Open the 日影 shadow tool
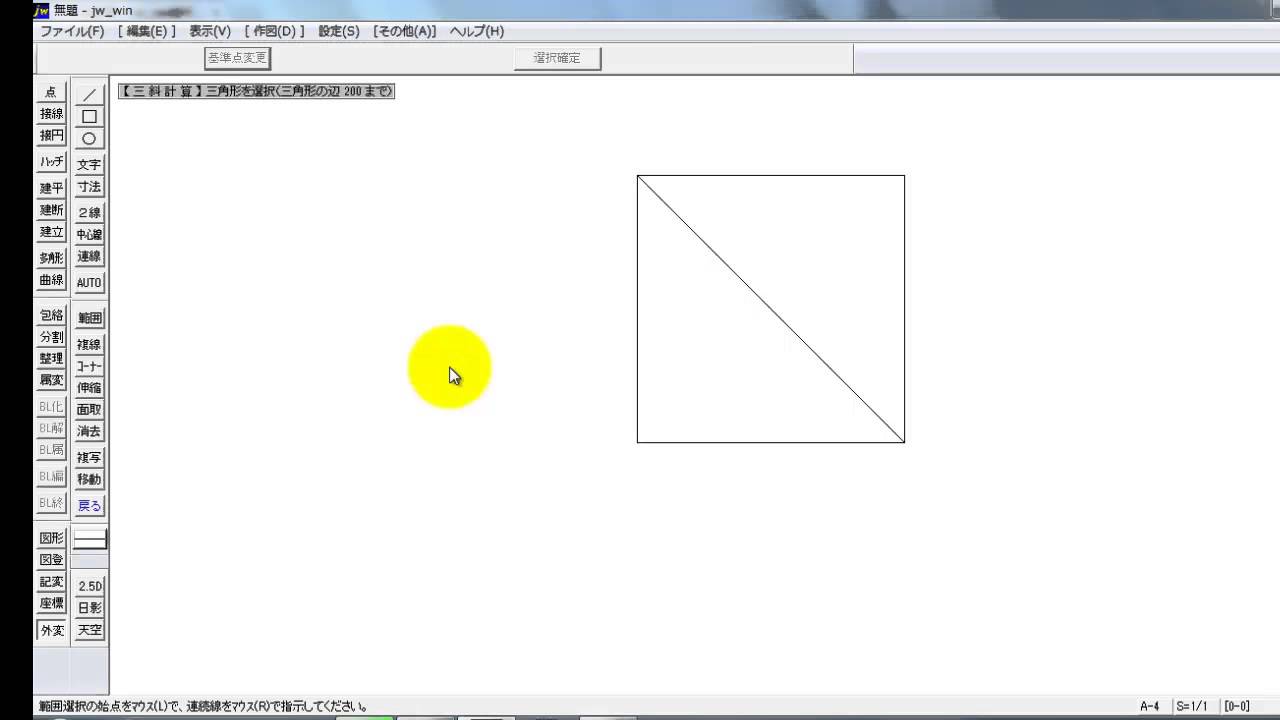This screenshot has width=1280, height=720. [x=89, y=608]
